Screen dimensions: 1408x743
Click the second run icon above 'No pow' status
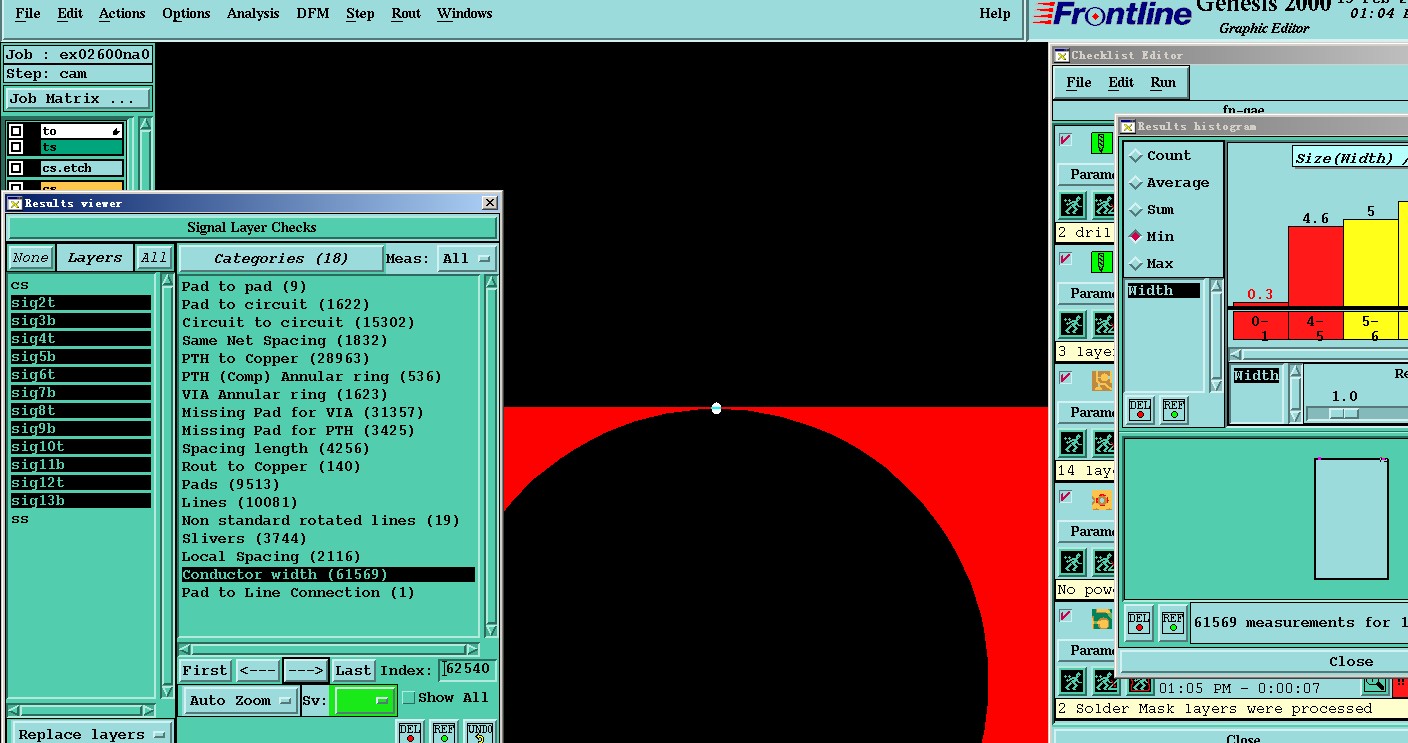pos(1104,563)
